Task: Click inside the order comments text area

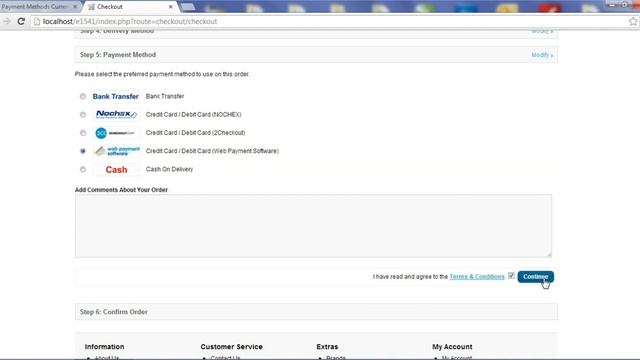Action: tap(313, 226)
